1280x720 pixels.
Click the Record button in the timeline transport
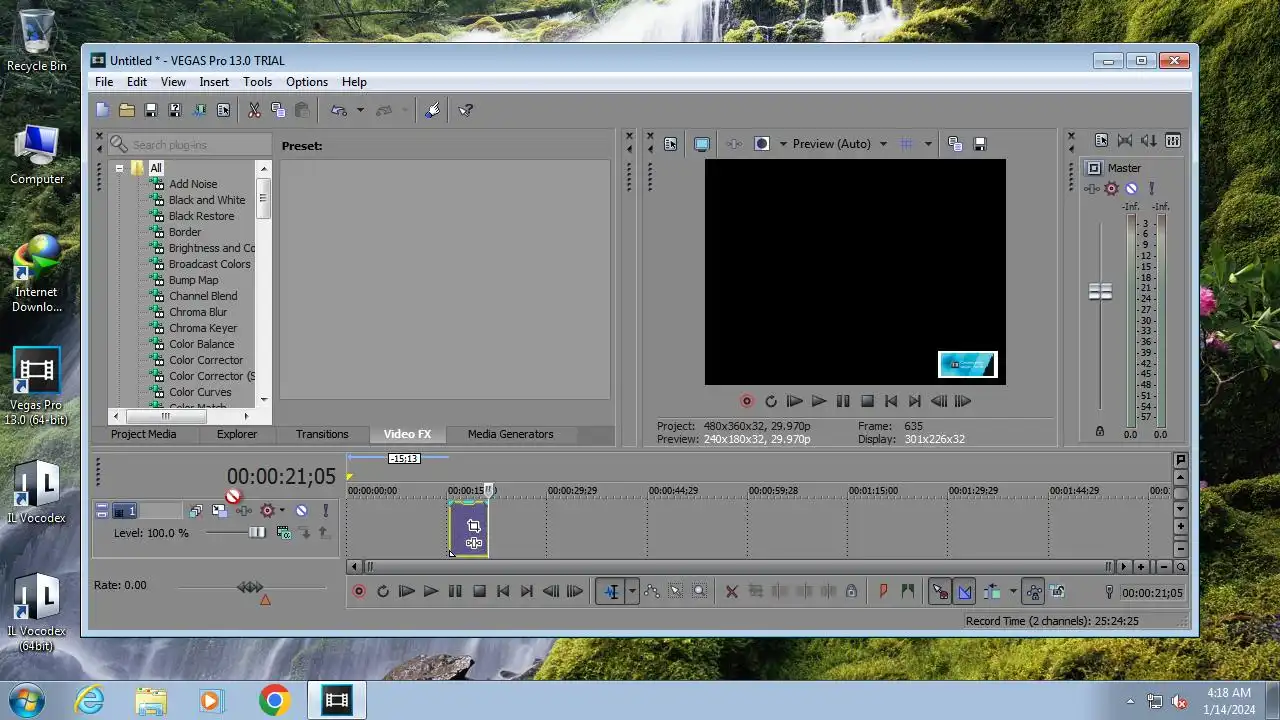click(x=359, y=592)
